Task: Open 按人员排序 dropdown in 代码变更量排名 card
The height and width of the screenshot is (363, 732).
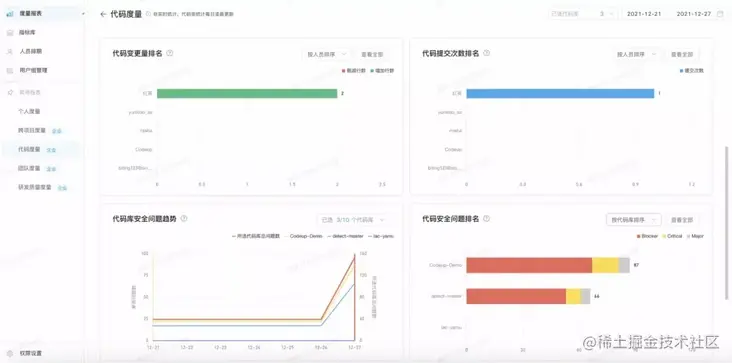Action: click(x=326, y=54)
